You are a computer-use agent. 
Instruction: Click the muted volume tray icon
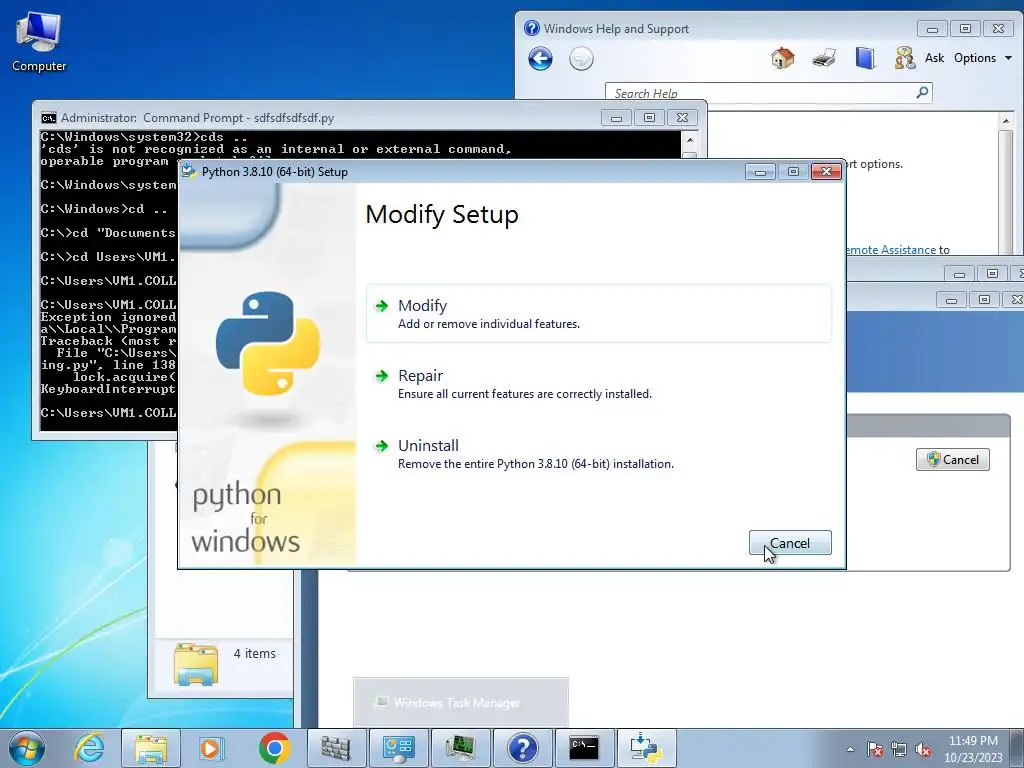pos(923,749)
